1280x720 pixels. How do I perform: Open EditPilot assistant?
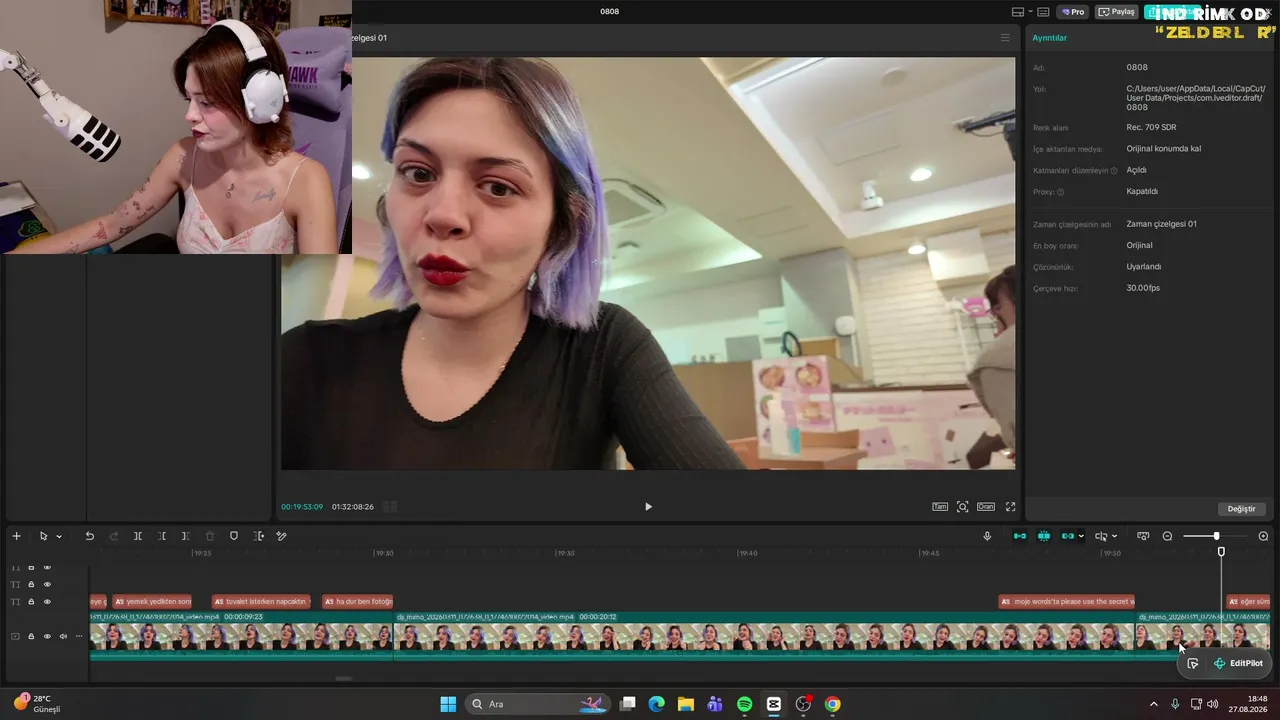coord(1238,664)
